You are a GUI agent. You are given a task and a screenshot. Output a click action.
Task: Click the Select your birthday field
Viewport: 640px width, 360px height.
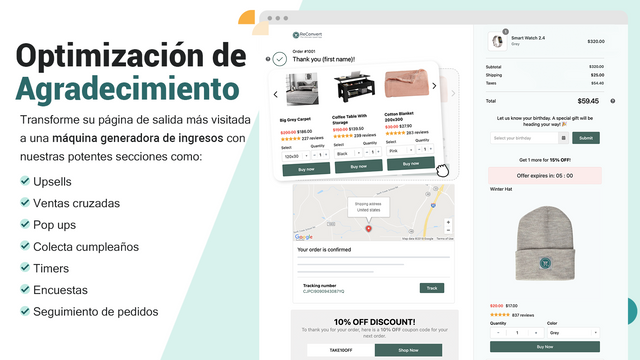(524, 138)
